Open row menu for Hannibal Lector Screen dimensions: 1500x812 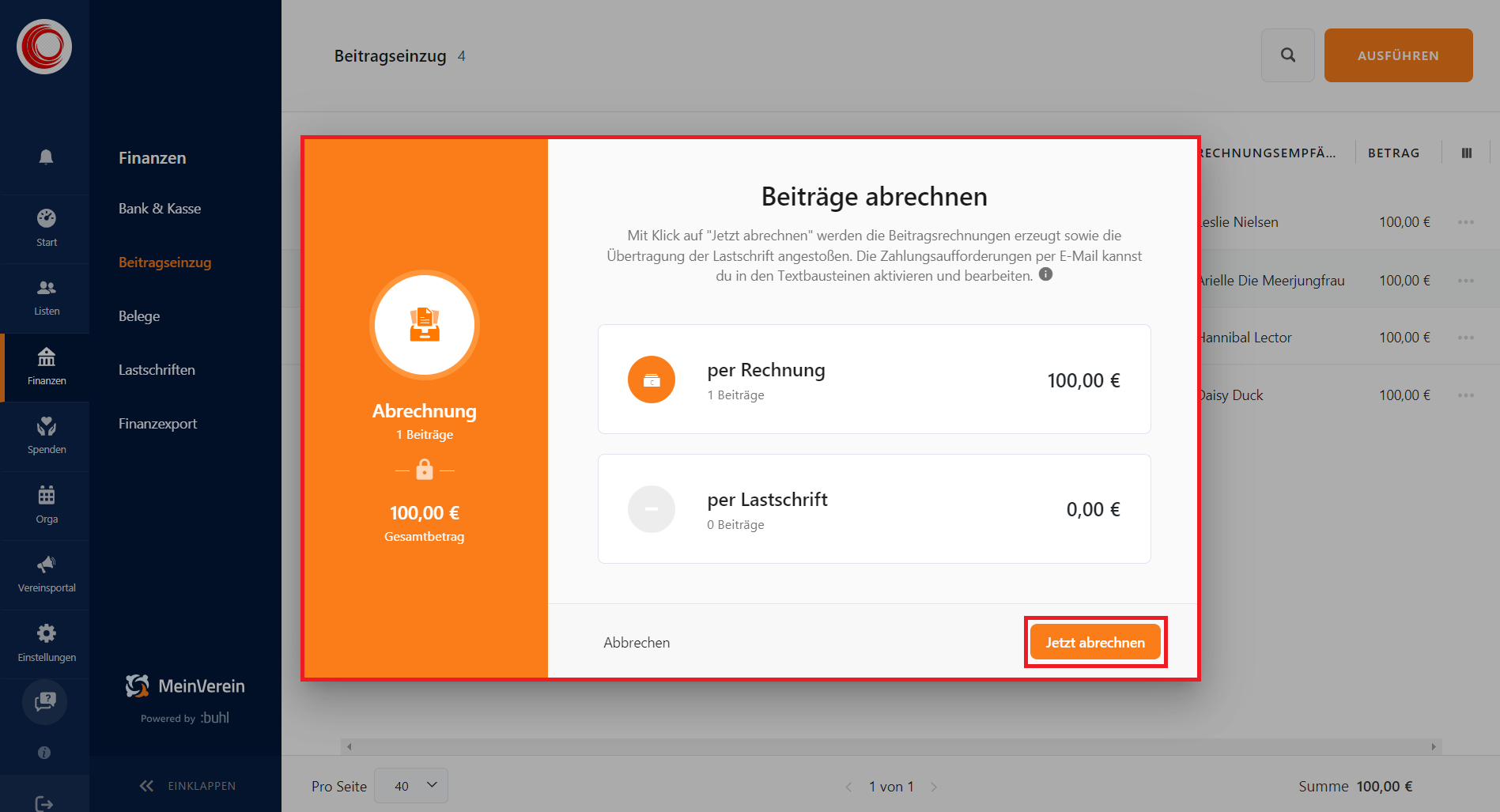1466,338
